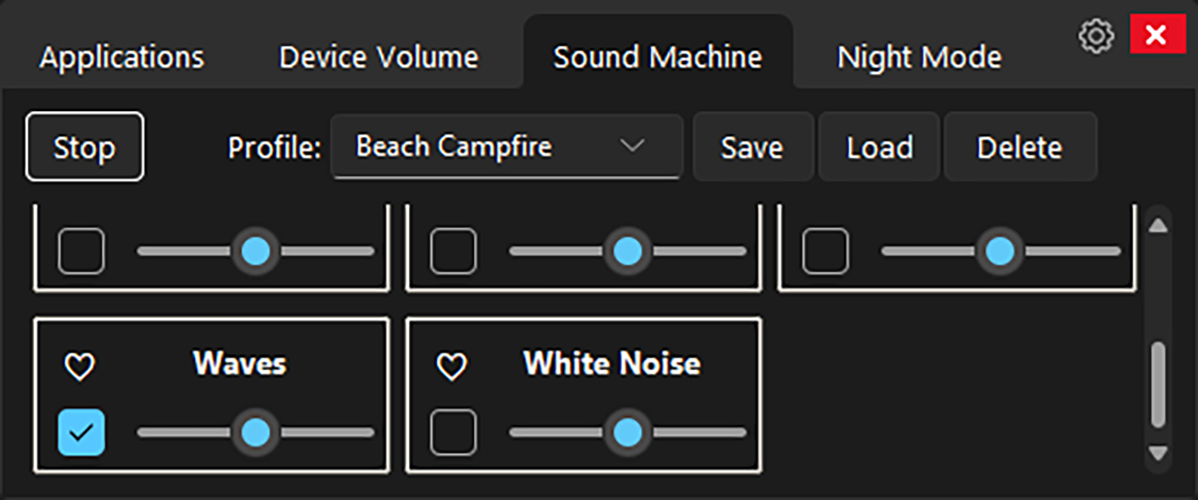1198x500 pixels.
Task: Click the vertical scrollbar thumb
Action: (1158, 385)
